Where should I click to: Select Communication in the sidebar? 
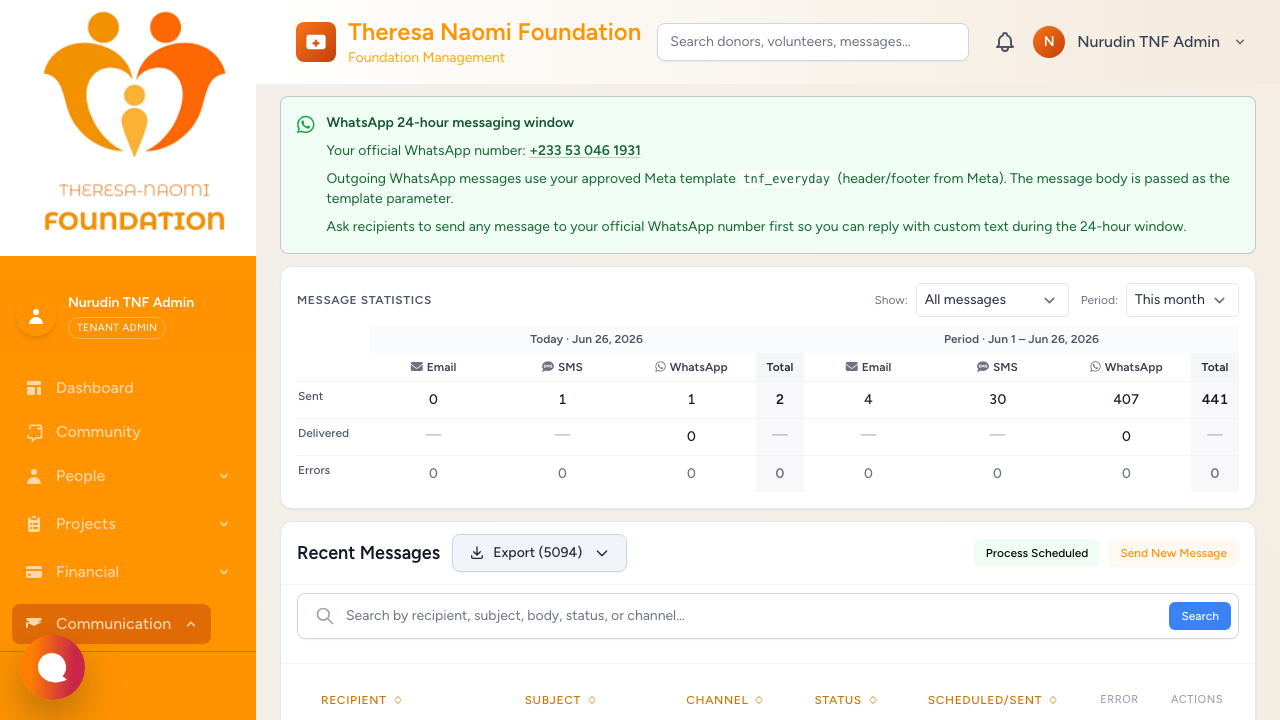coord(111,624)
